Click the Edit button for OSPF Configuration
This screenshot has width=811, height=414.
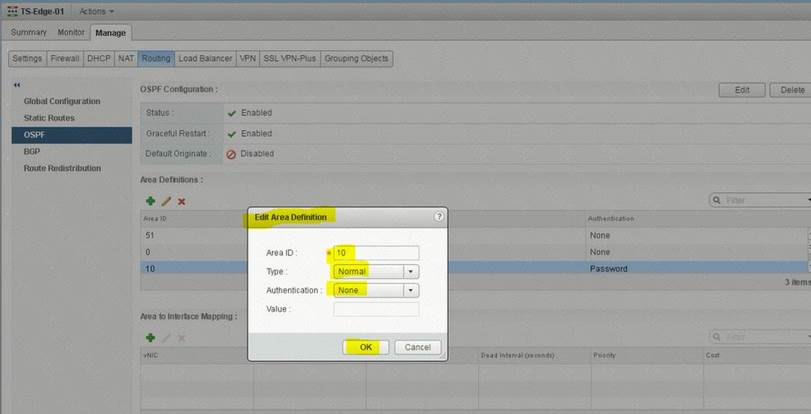click(741, 90)
